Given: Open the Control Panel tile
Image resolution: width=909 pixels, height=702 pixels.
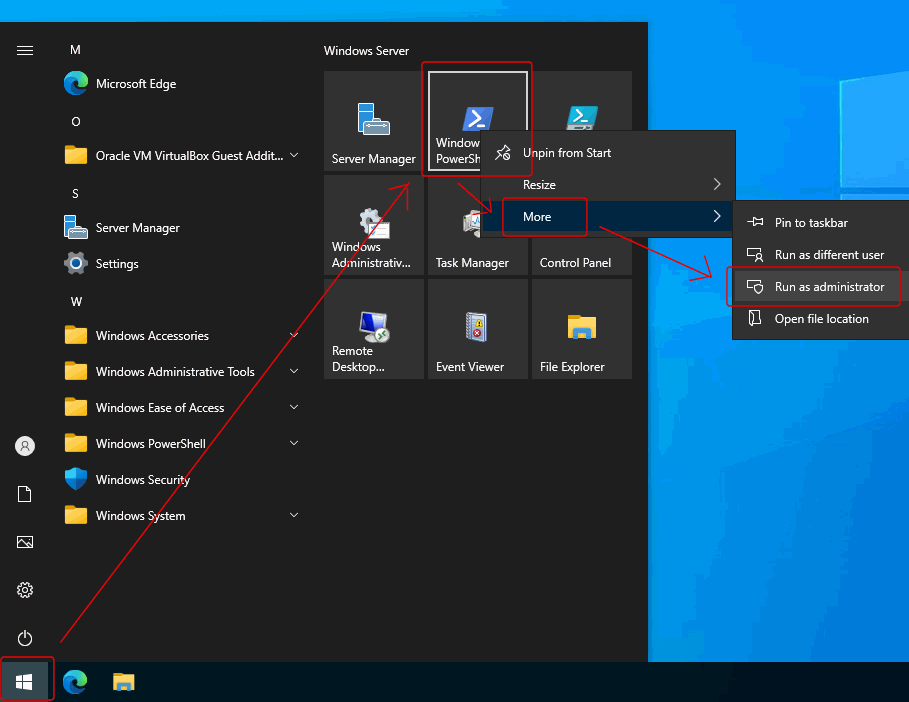Looking at the screenshot, I should point(581,256).
